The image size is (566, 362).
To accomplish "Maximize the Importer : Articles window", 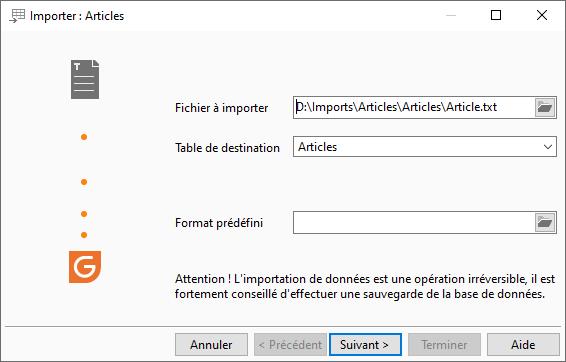I will (x=496, y=15).
